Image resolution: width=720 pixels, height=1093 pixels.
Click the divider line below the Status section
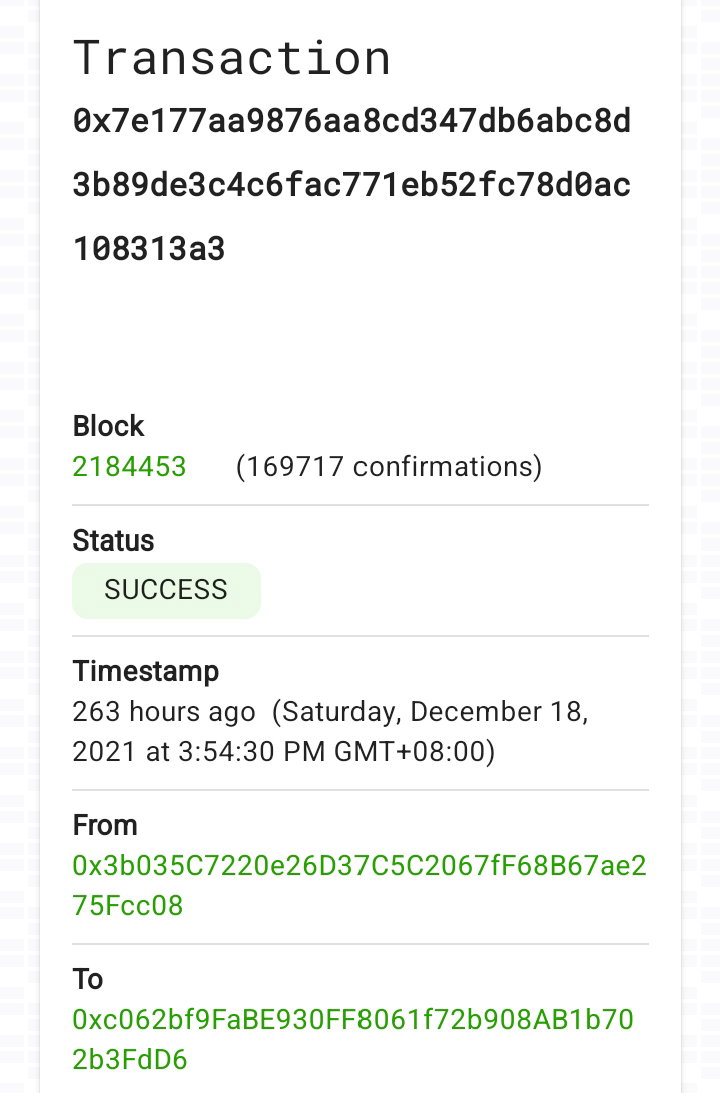[360, 636]
